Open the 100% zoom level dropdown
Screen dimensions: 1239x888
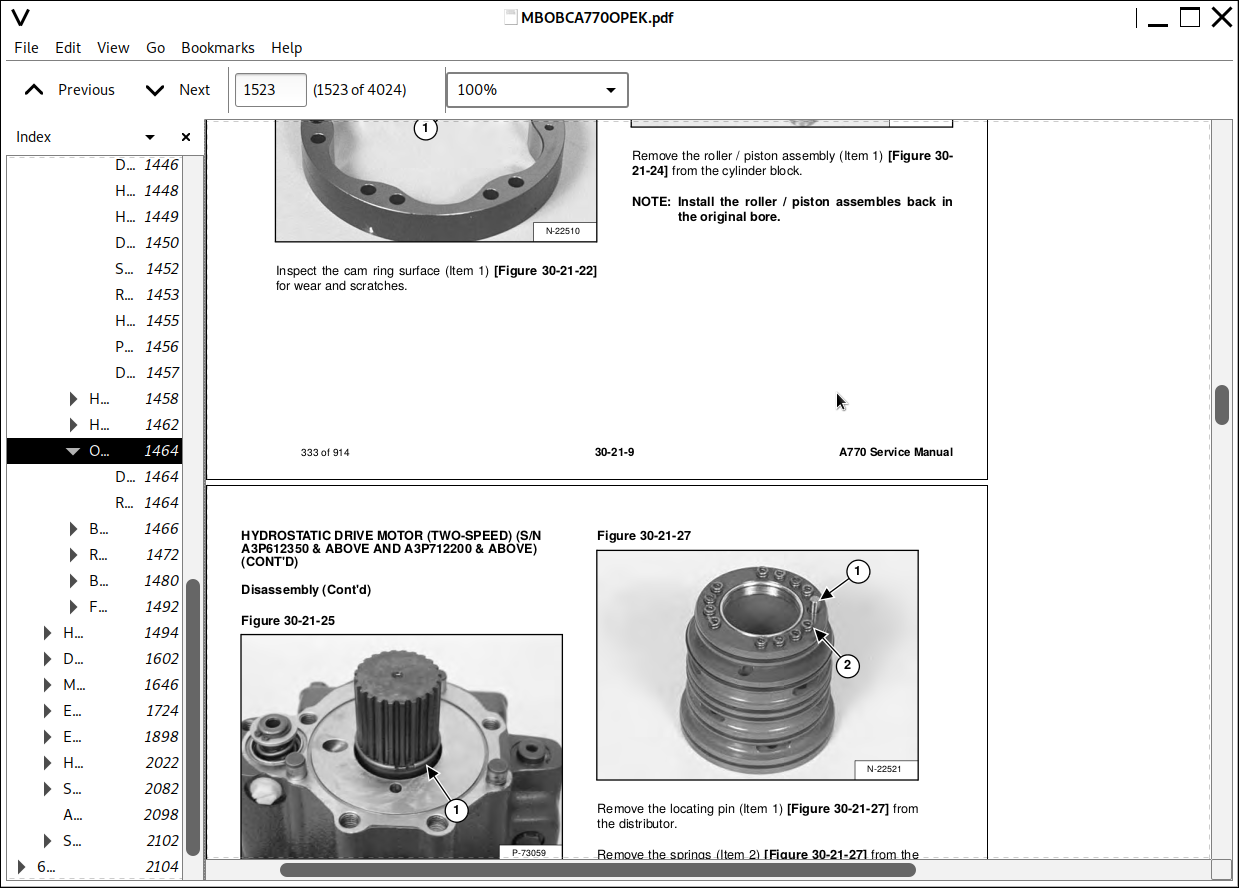point(537,90)
